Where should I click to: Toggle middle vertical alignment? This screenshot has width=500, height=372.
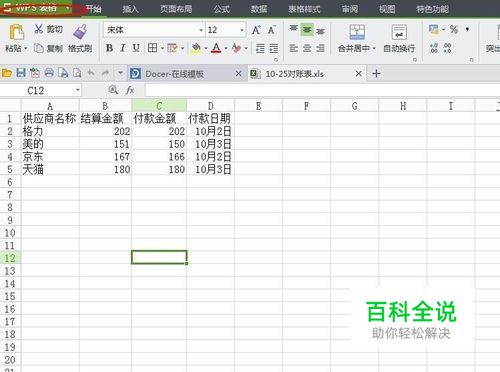[307, 30]
